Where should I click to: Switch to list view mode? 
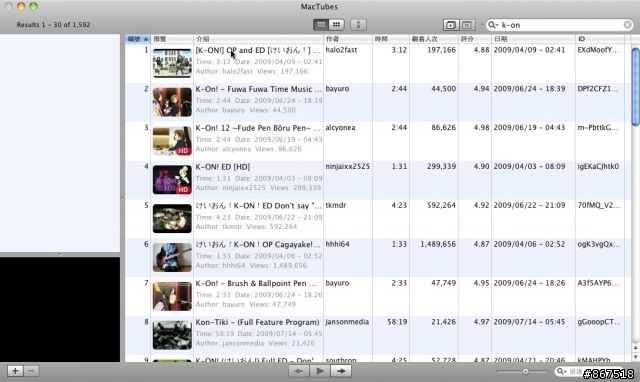pos(321,25)
